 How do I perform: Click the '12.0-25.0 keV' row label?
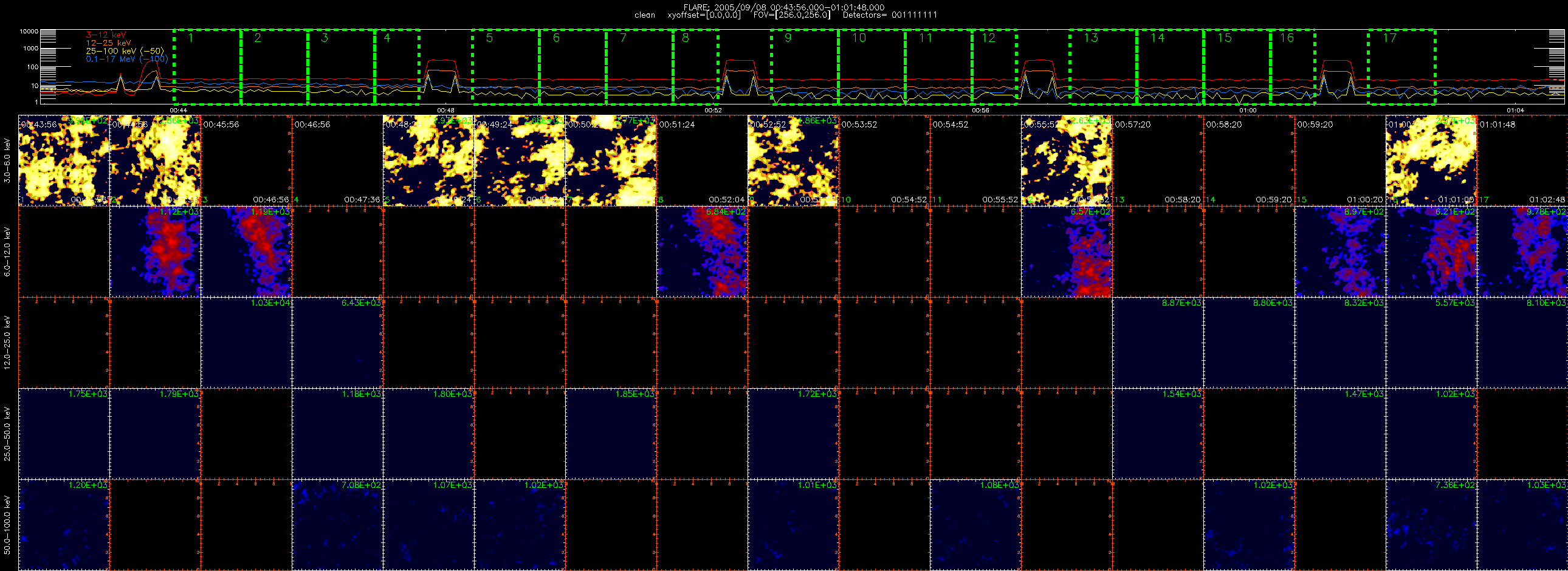coord(7,343)
